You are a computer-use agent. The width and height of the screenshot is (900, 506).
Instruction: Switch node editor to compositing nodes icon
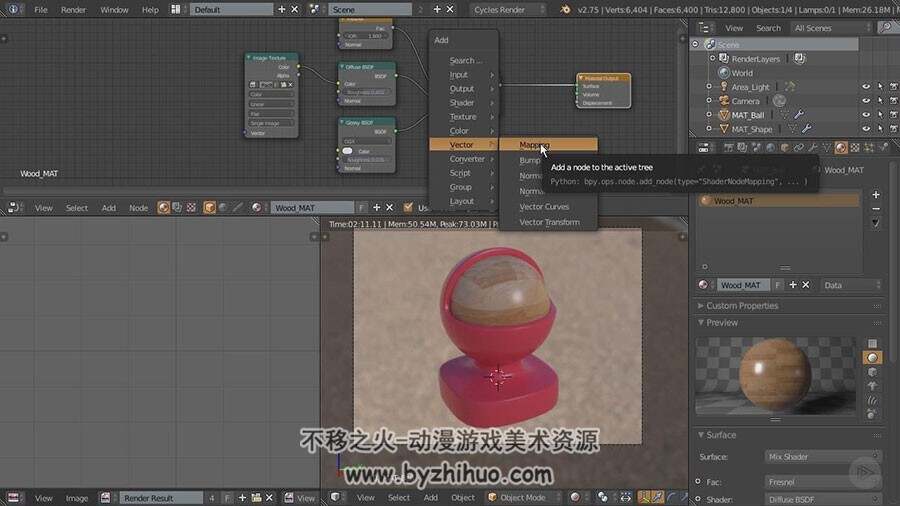tap(177, 208)
